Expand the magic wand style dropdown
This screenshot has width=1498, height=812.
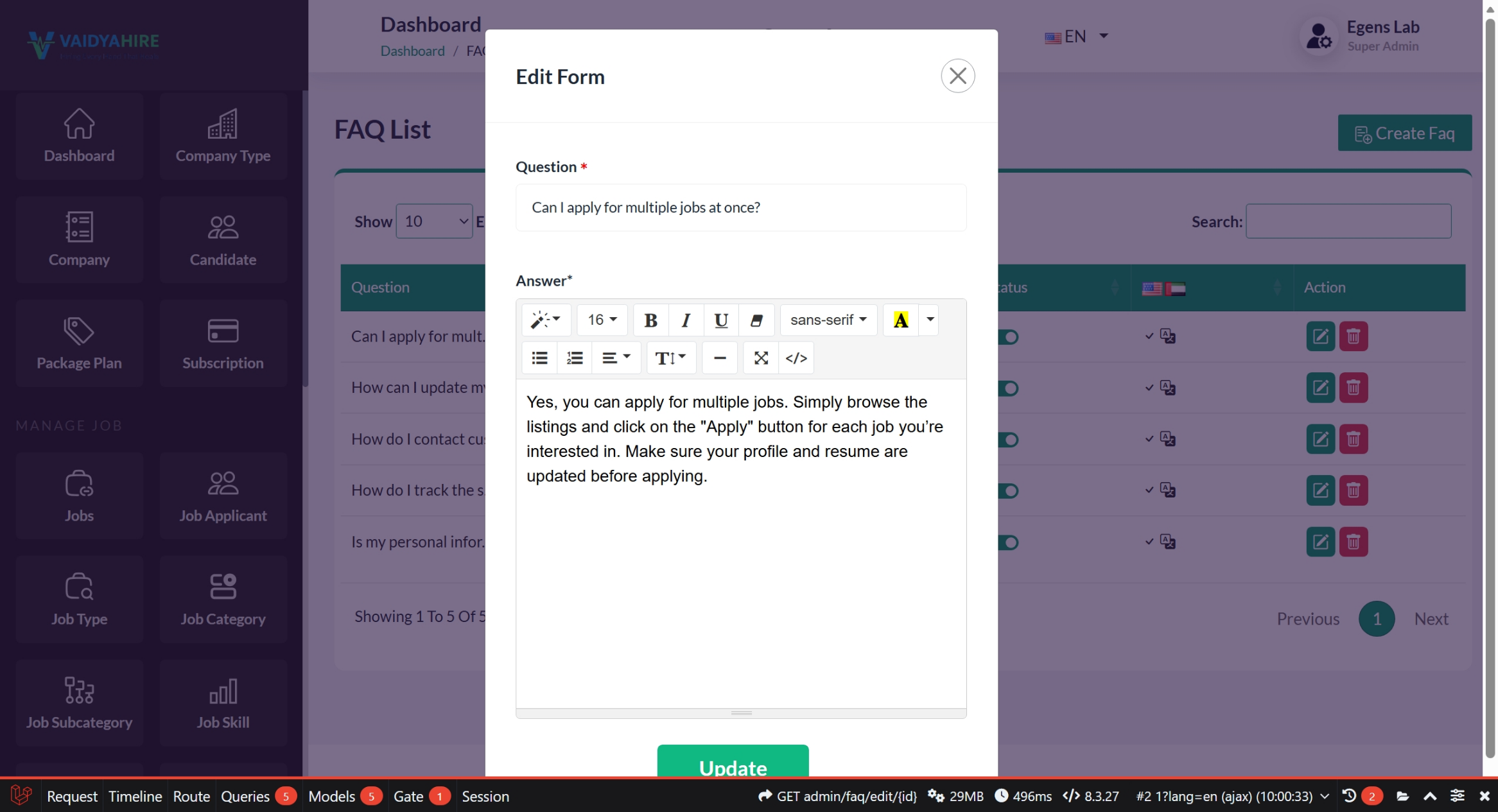click(x=546, y=320)
